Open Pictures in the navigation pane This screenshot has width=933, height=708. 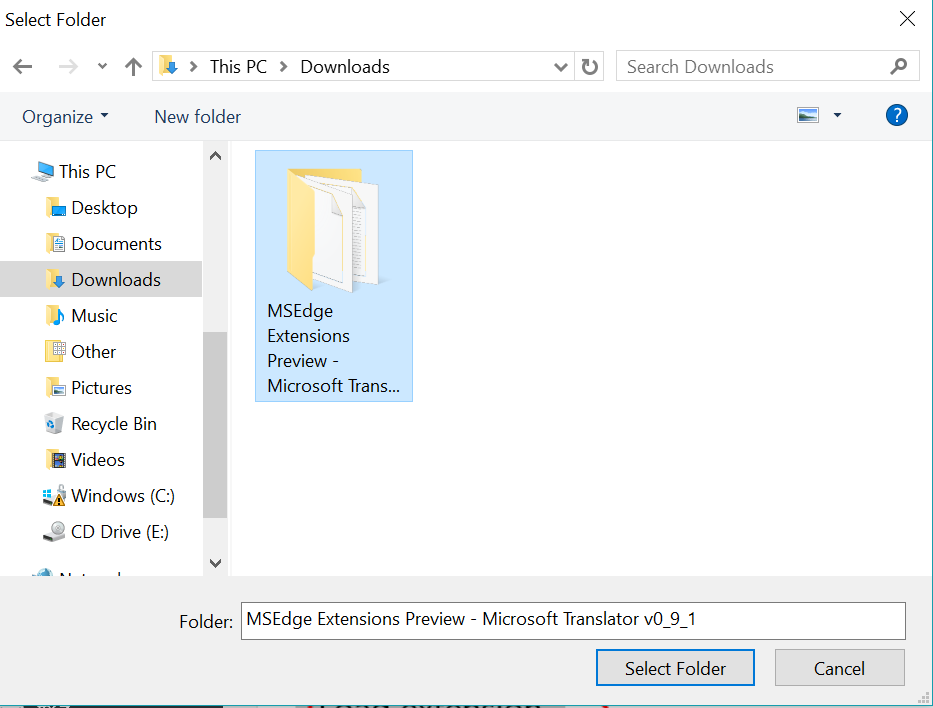coord(101,388)
